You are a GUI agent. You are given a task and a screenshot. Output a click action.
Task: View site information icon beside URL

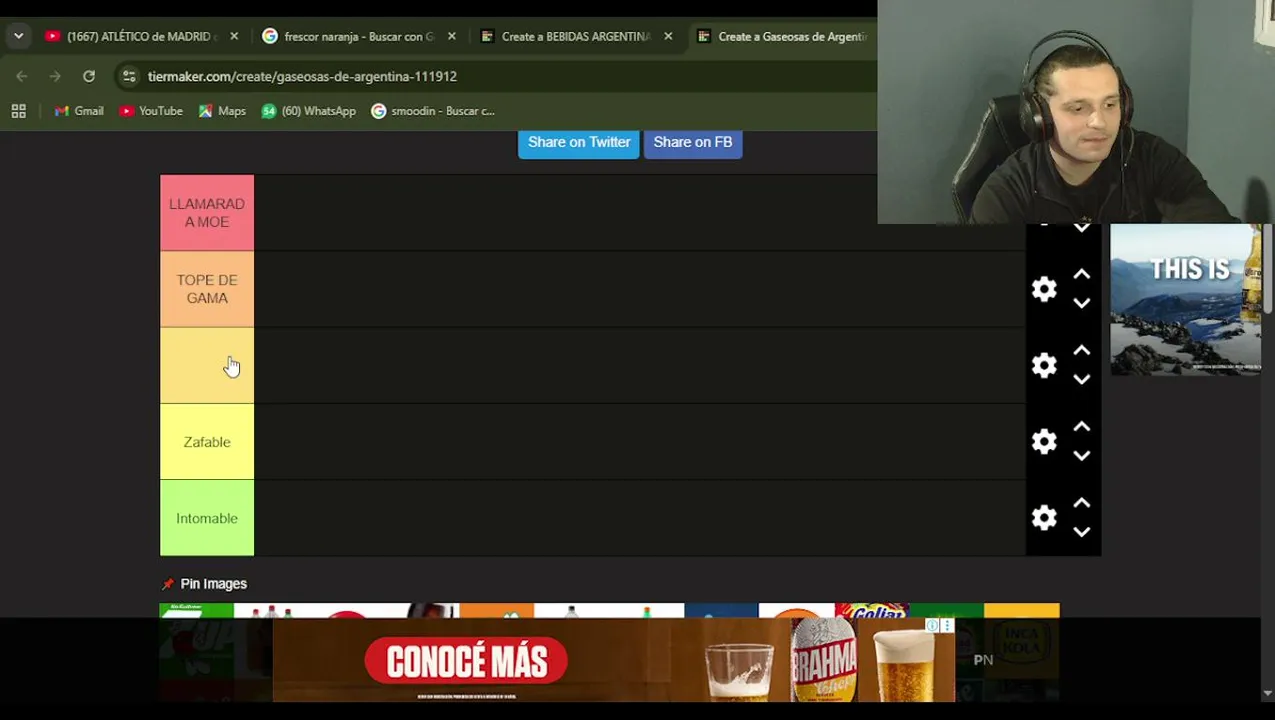(129, 76)
